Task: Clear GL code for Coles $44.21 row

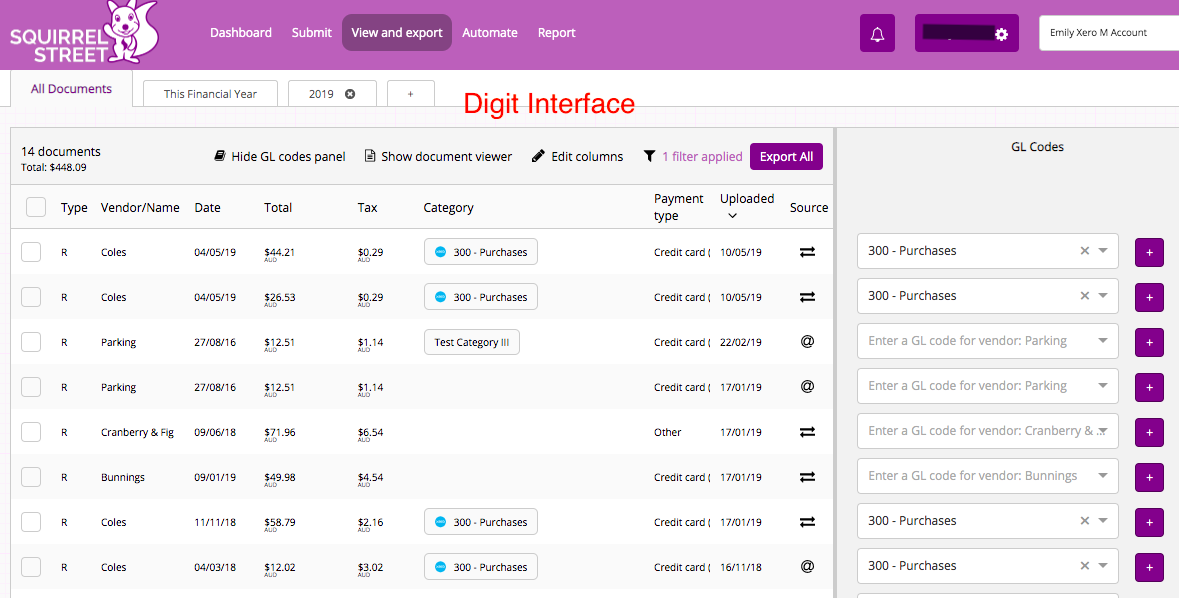Action: click(x=1084, y=251)
